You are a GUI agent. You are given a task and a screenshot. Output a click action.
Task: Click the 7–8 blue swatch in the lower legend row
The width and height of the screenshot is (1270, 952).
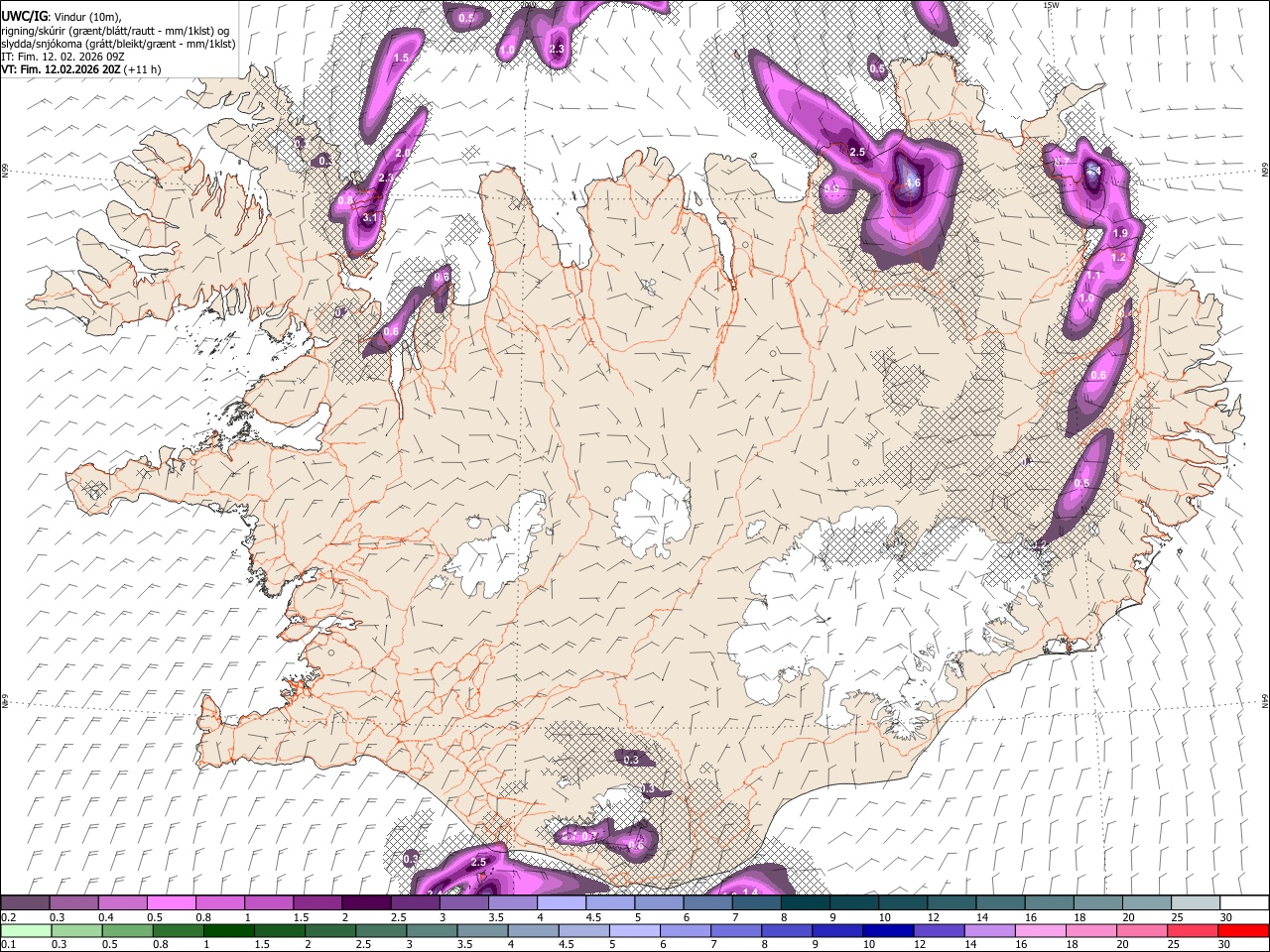click(x=734, y=930)
